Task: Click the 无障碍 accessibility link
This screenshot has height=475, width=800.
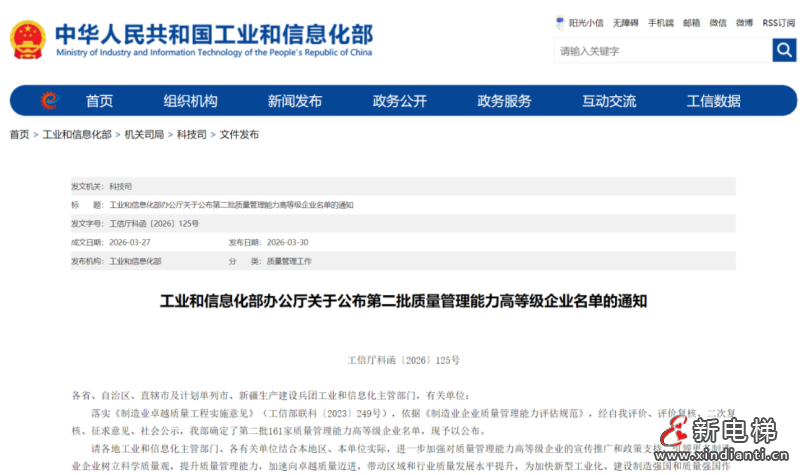Action: coord(626,23)
